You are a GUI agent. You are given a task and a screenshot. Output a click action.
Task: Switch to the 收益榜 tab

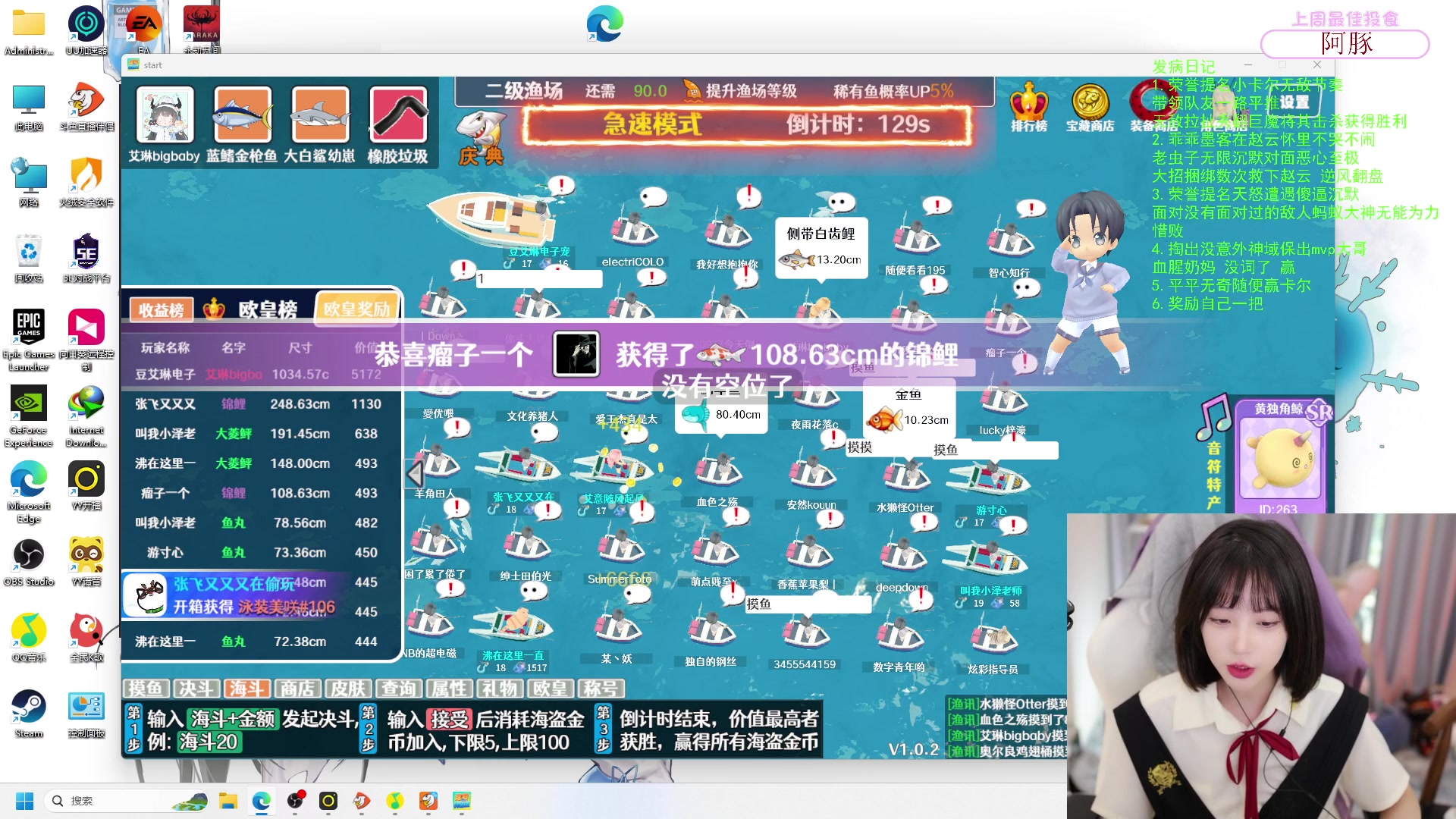(162, 309)
